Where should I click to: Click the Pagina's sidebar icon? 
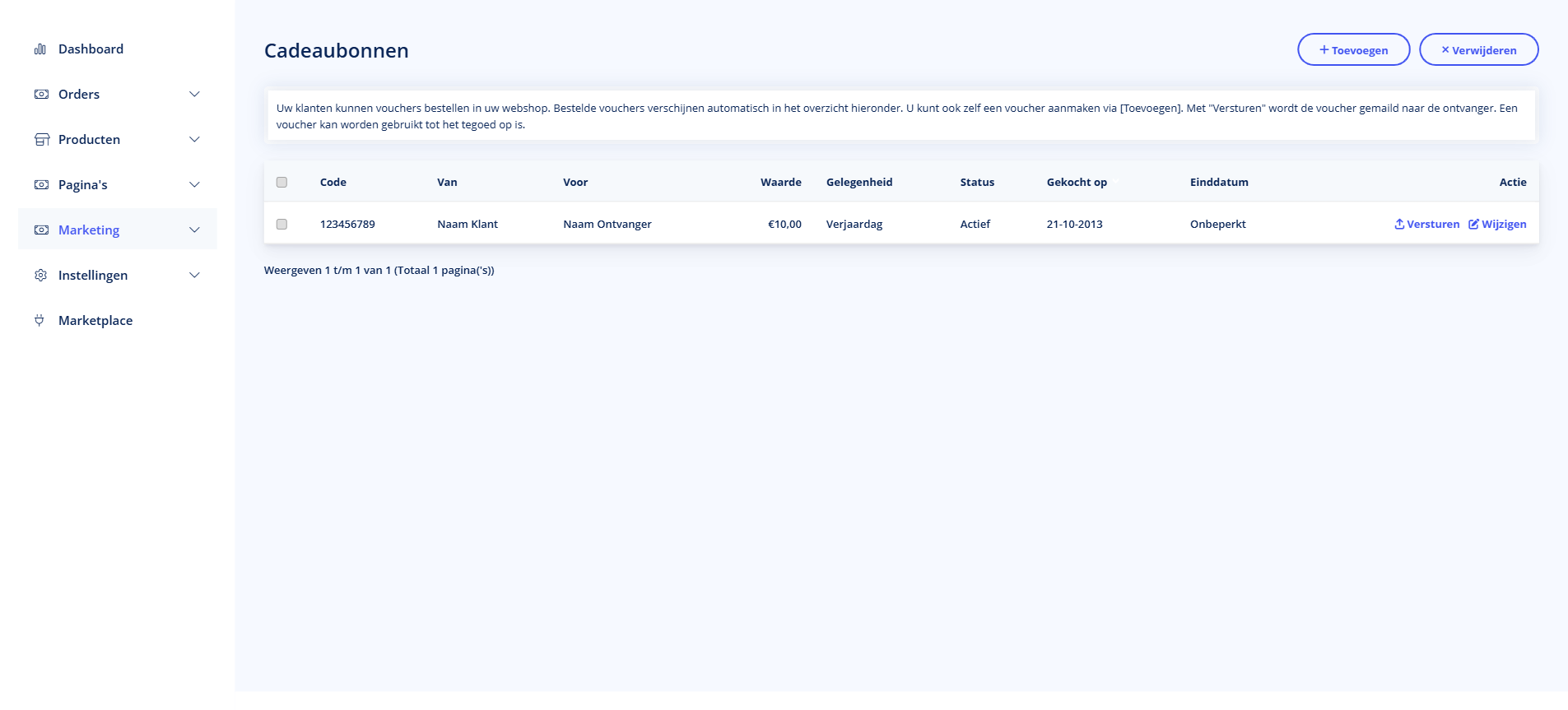[x=41, y=185]
